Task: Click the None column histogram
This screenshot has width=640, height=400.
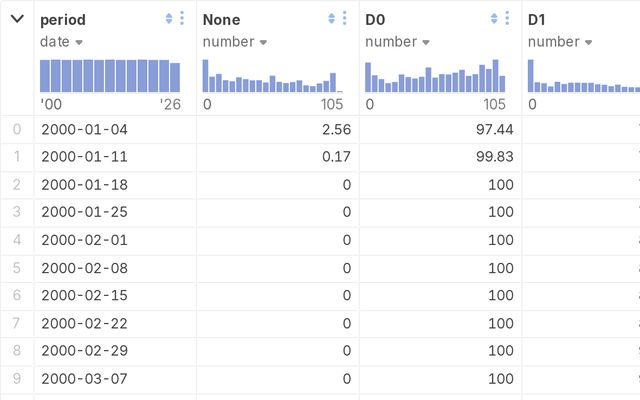Action: tap(272, 76)
